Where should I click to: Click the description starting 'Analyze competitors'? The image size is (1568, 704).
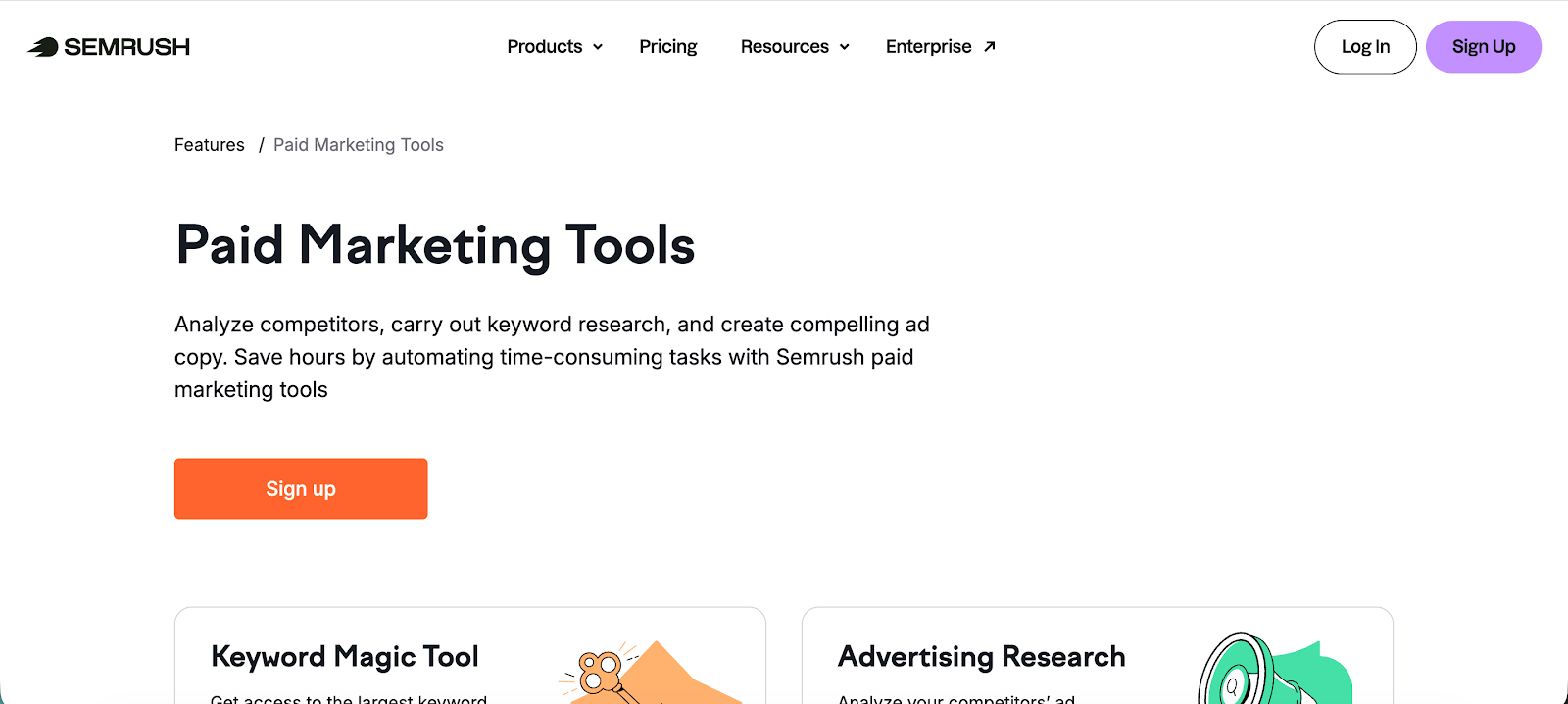click(x=552, y=357)
